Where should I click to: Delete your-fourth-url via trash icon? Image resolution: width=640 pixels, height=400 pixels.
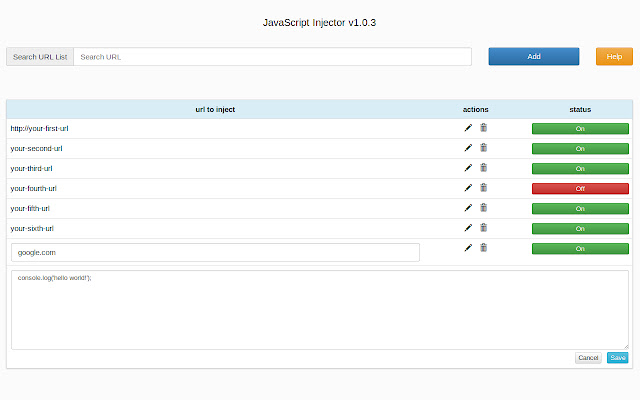(483, 188)
